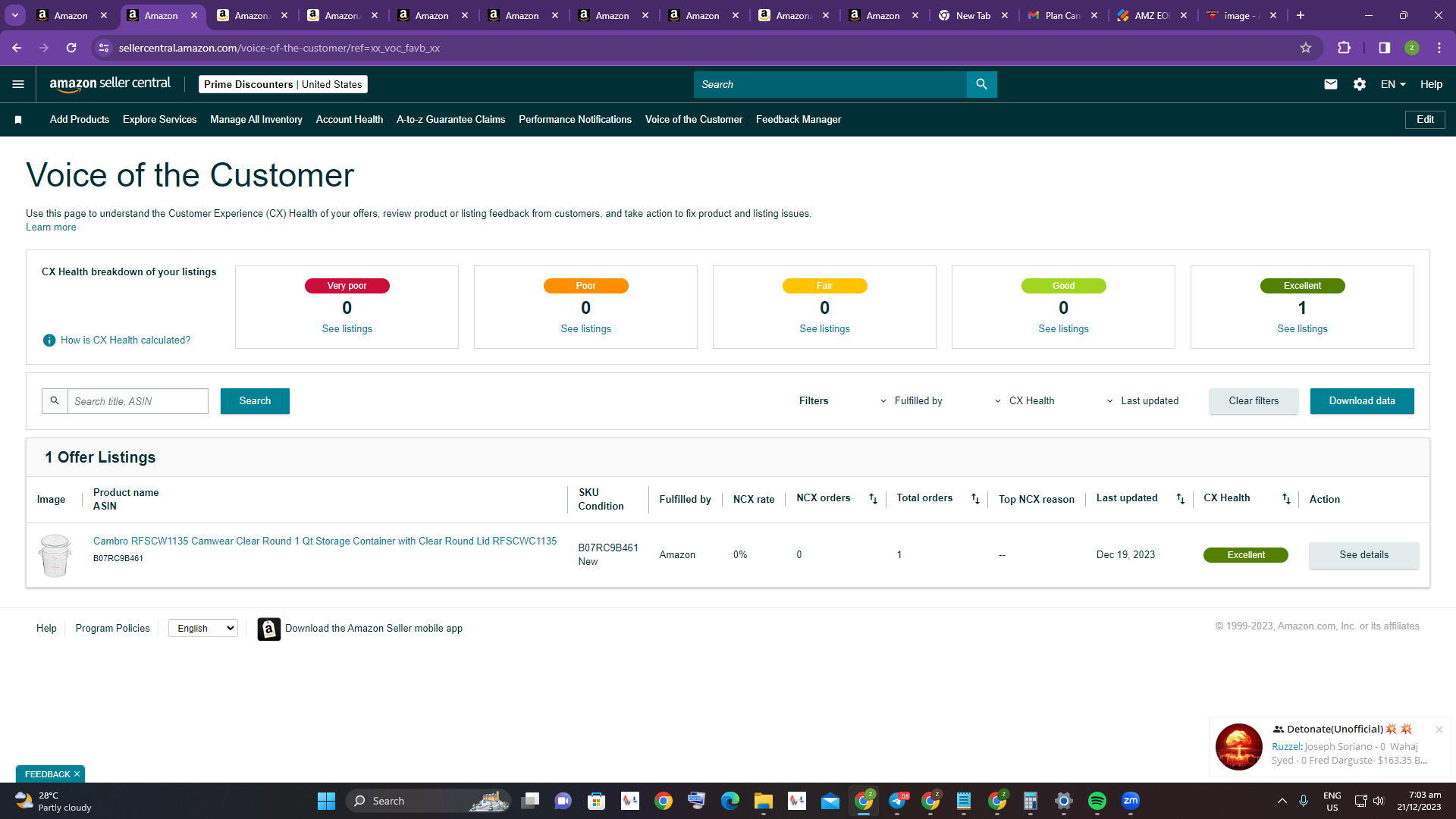The image size is (1456, 819).
Task: Open Spotify from the taskbar
Action: 1097,801
